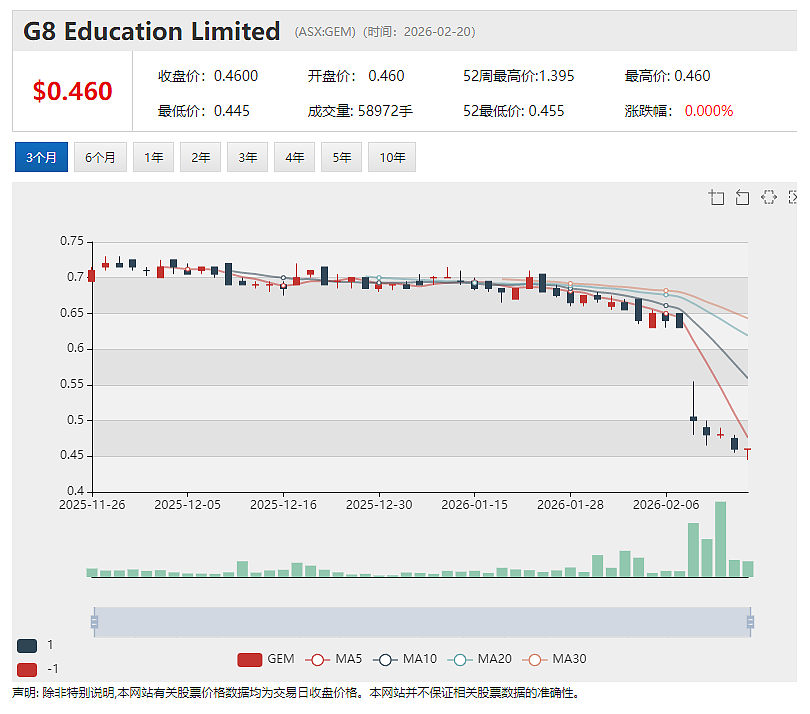Screen dimensions: 810x714
Task: Click the 2026-02-06 x-axis date label
Action: (x=666, y=505)
